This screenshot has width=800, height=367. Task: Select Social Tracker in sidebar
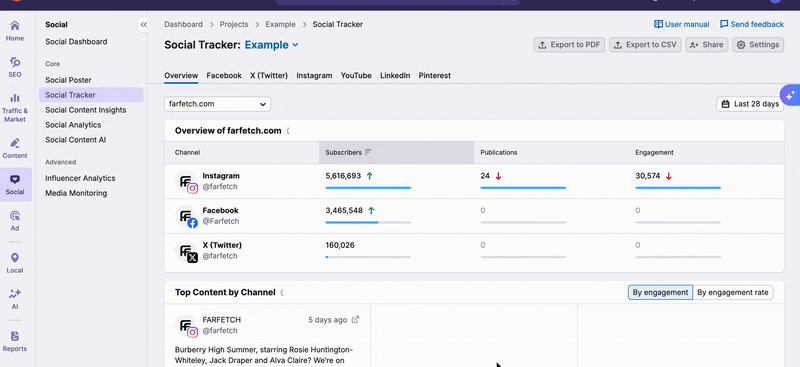pyautogui.click(x=91, y=95)
